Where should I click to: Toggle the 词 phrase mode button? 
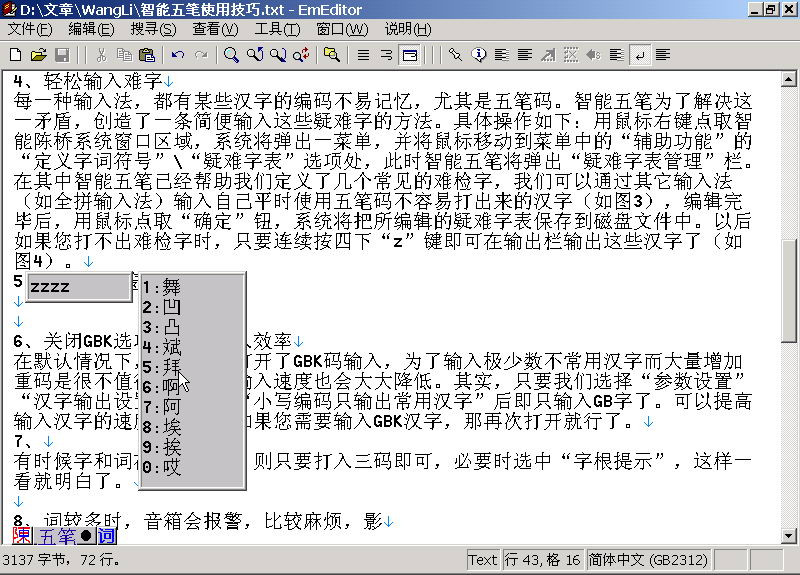click(x=107, y=536)
